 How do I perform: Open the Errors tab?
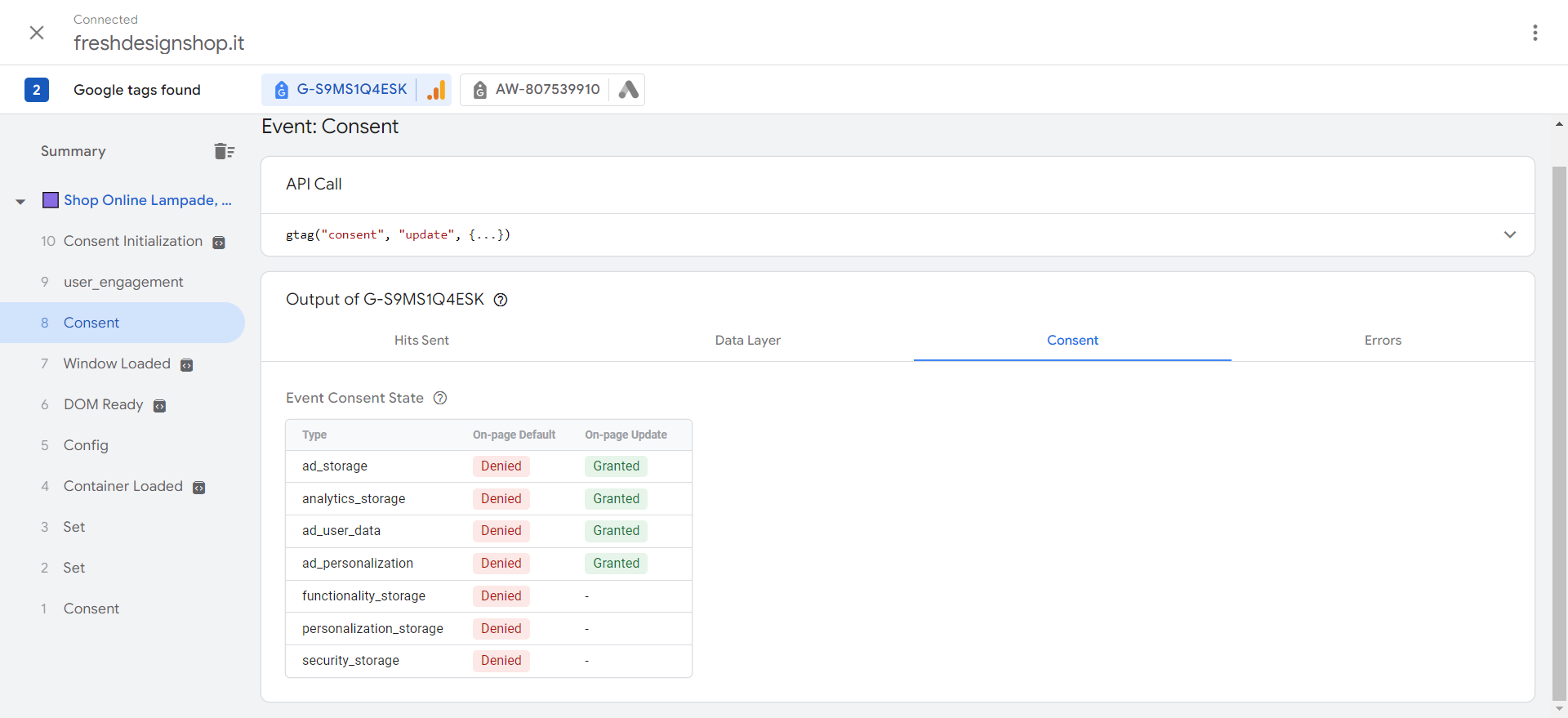click(x=1382, y=341)
